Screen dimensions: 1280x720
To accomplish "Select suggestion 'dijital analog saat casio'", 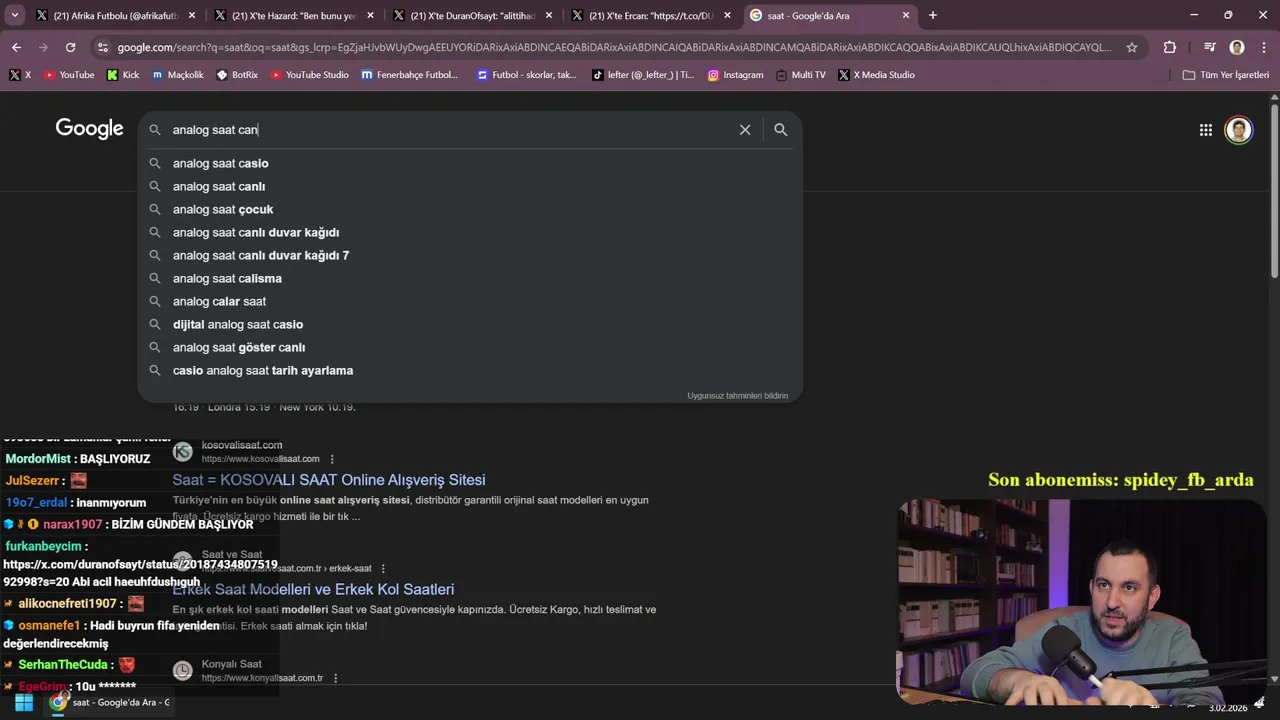I will click(x=470, y=324).
